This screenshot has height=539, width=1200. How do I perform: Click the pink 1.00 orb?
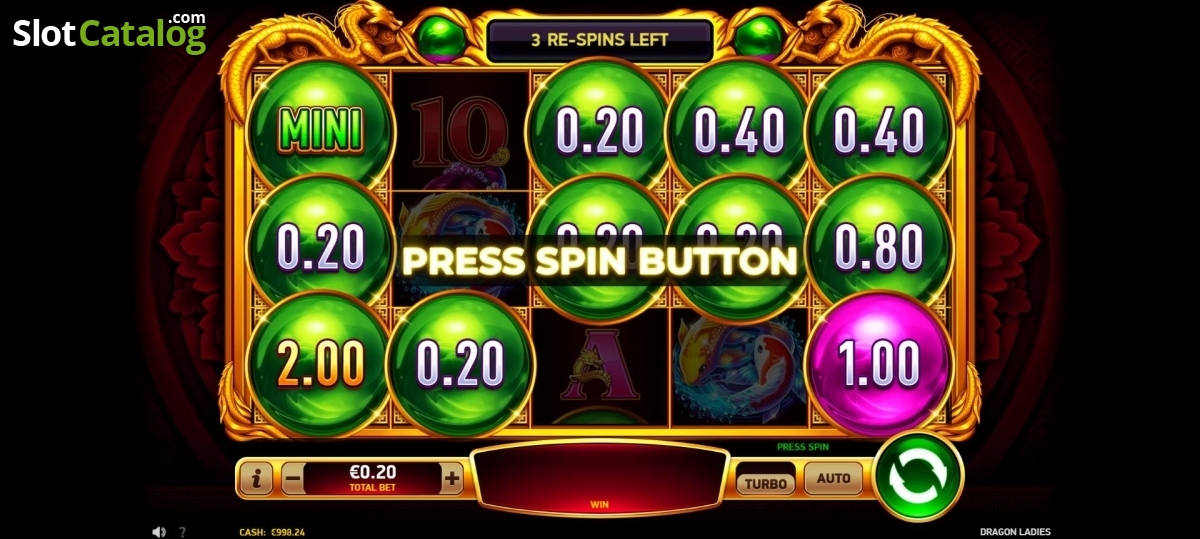(x=879, y=366)
